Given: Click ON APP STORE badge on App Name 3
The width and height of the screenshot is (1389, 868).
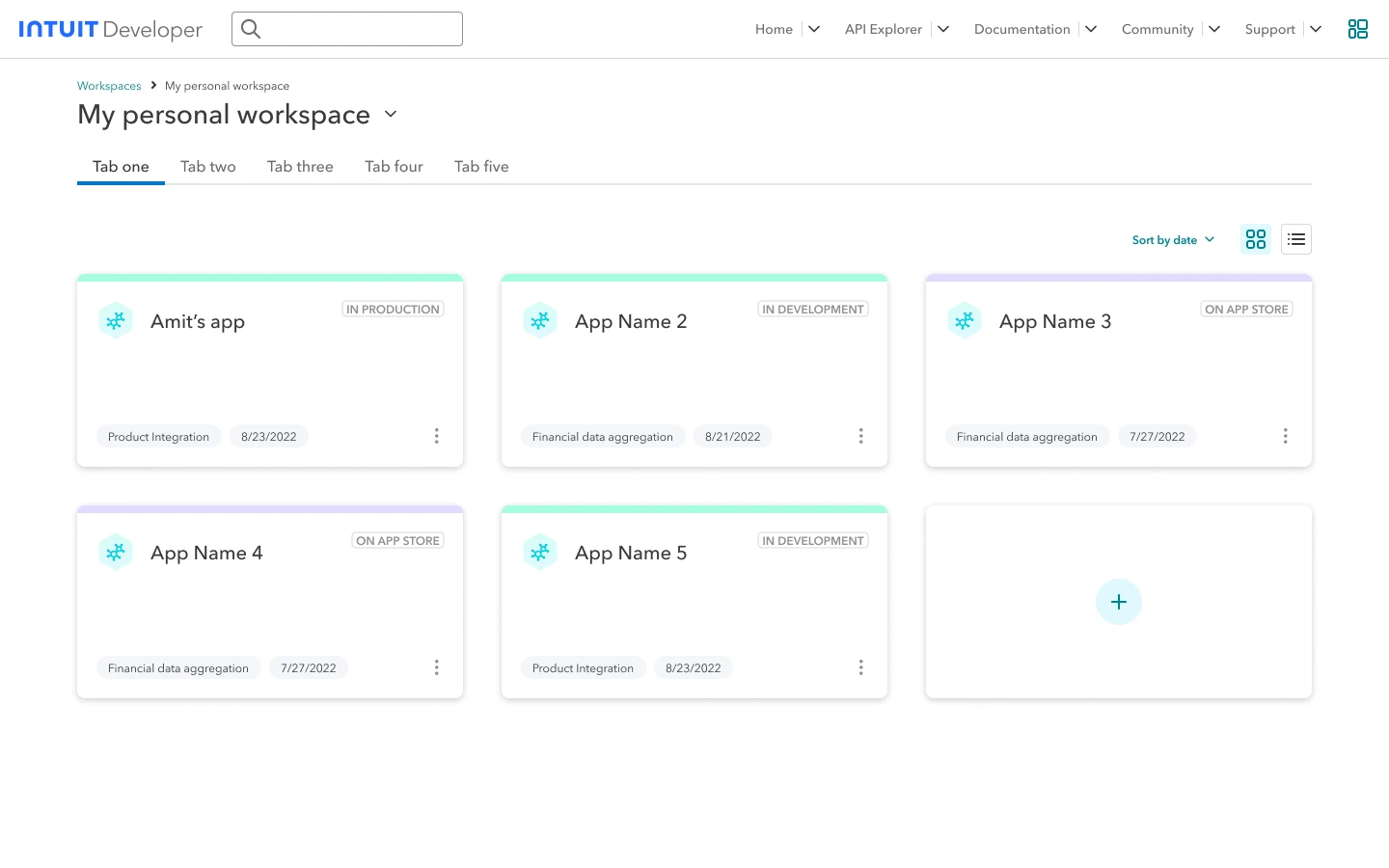Looking at the screenshot, I should (x=1247, y=310).
